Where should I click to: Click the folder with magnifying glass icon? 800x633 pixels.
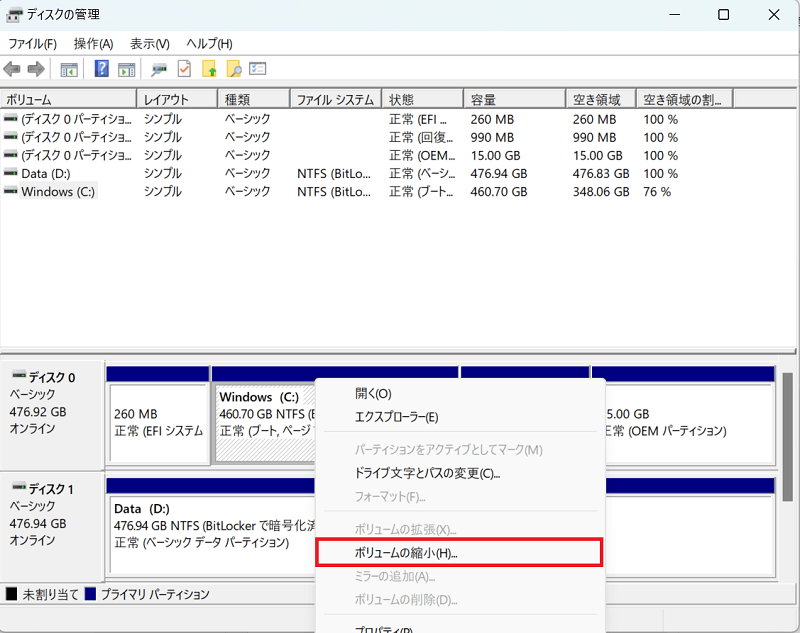[234, 68]
